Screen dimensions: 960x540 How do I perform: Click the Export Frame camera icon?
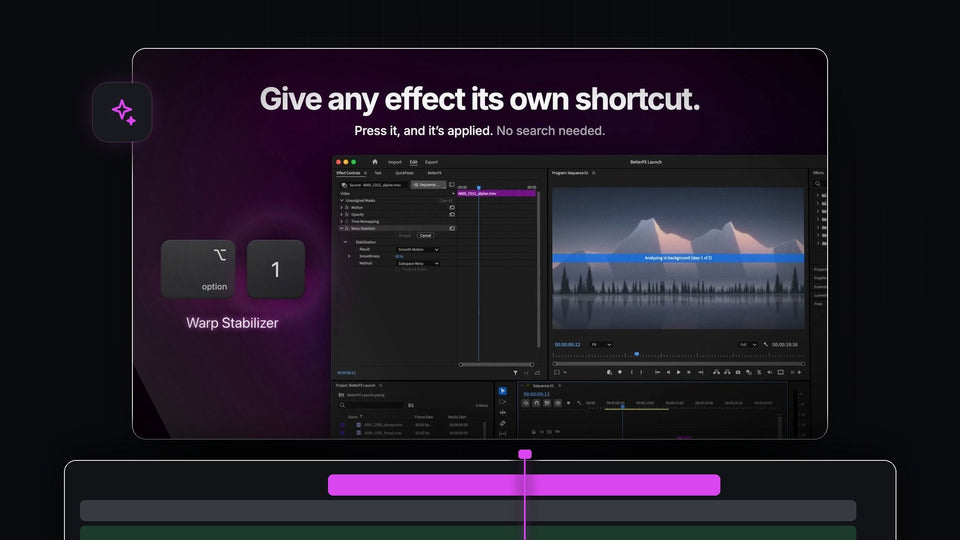tap(738, 372)
